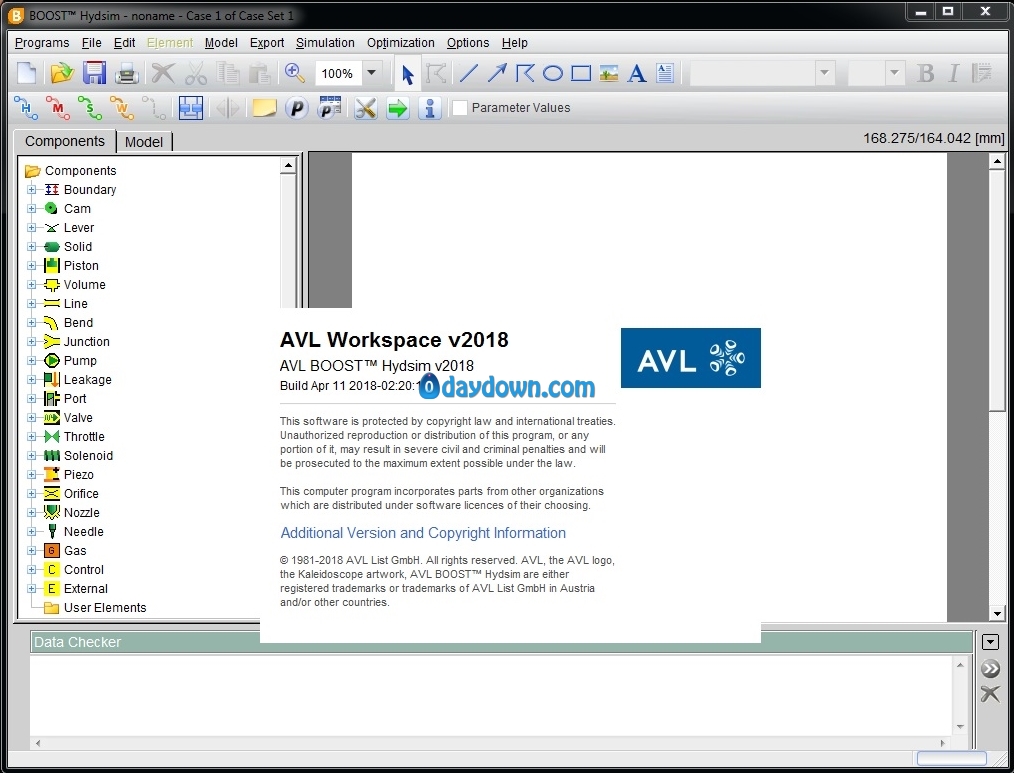Expand the Boundary tree node
1014x773 pixels.
click(32, 190)
